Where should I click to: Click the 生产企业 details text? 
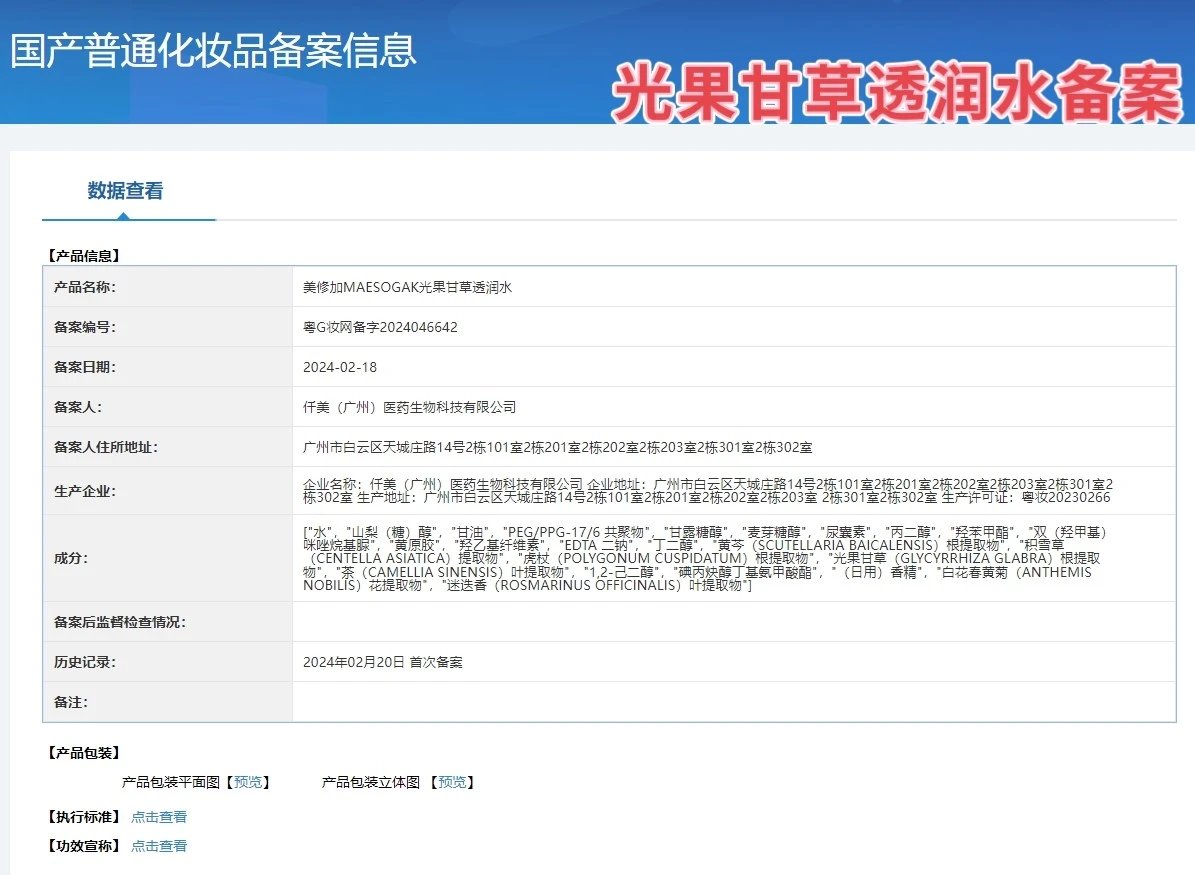pos(707,491)
